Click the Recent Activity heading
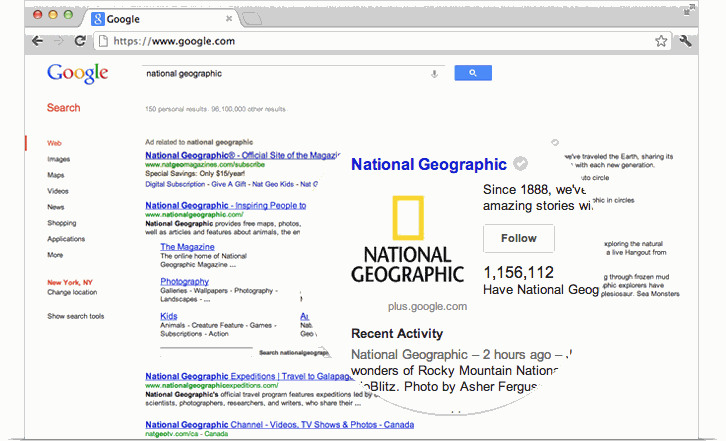 pyautogui.click(x=397, y=334)
